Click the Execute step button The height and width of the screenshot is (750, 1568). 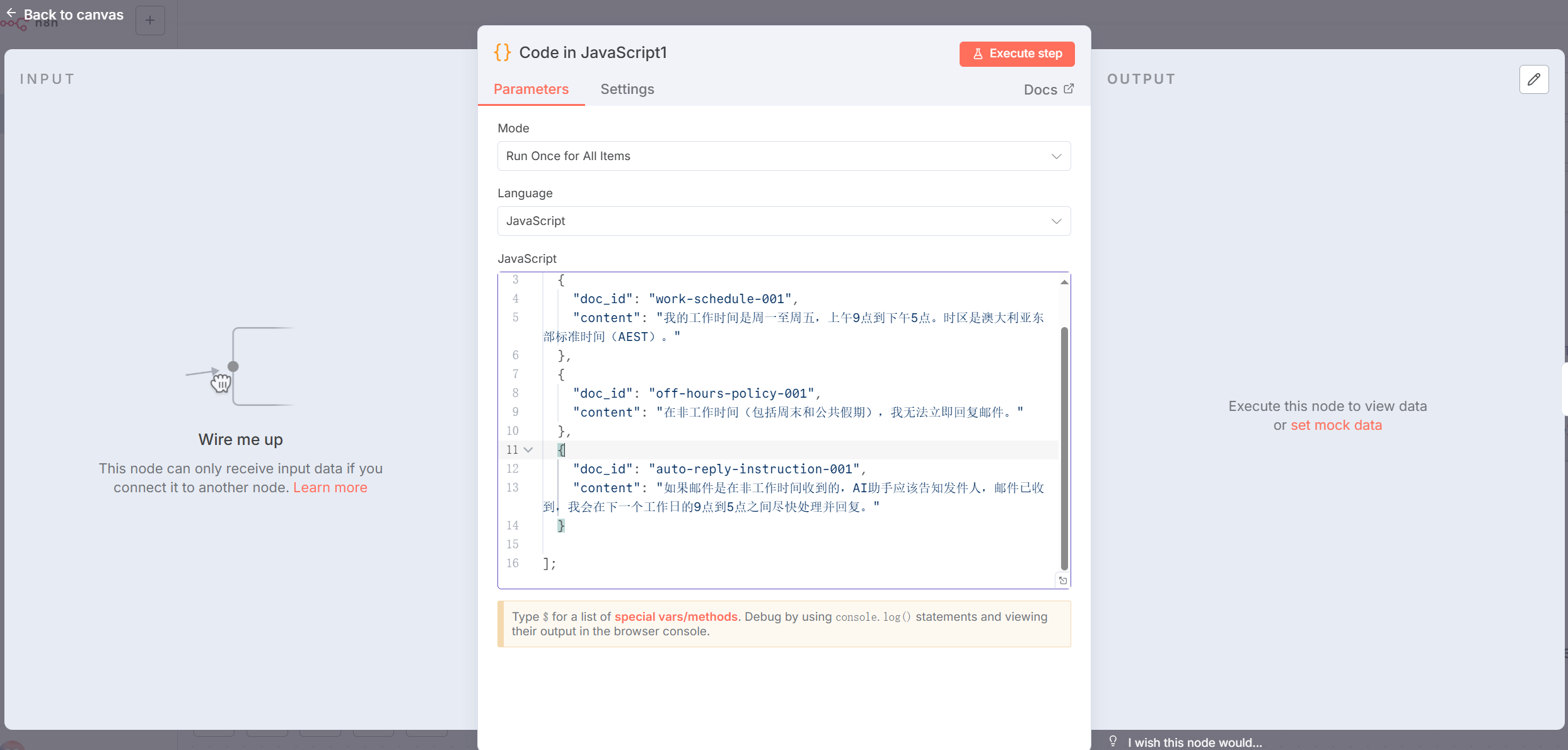point(1016,54)
